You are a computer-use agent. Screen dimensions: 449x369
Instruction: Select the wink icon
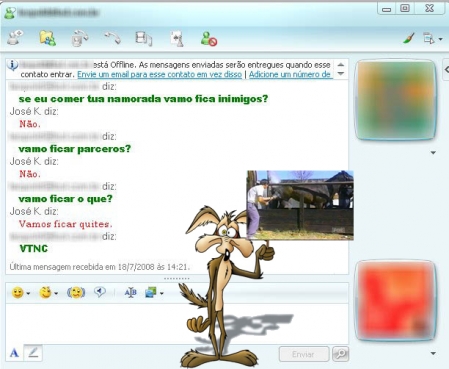click(x=45, y=293)
